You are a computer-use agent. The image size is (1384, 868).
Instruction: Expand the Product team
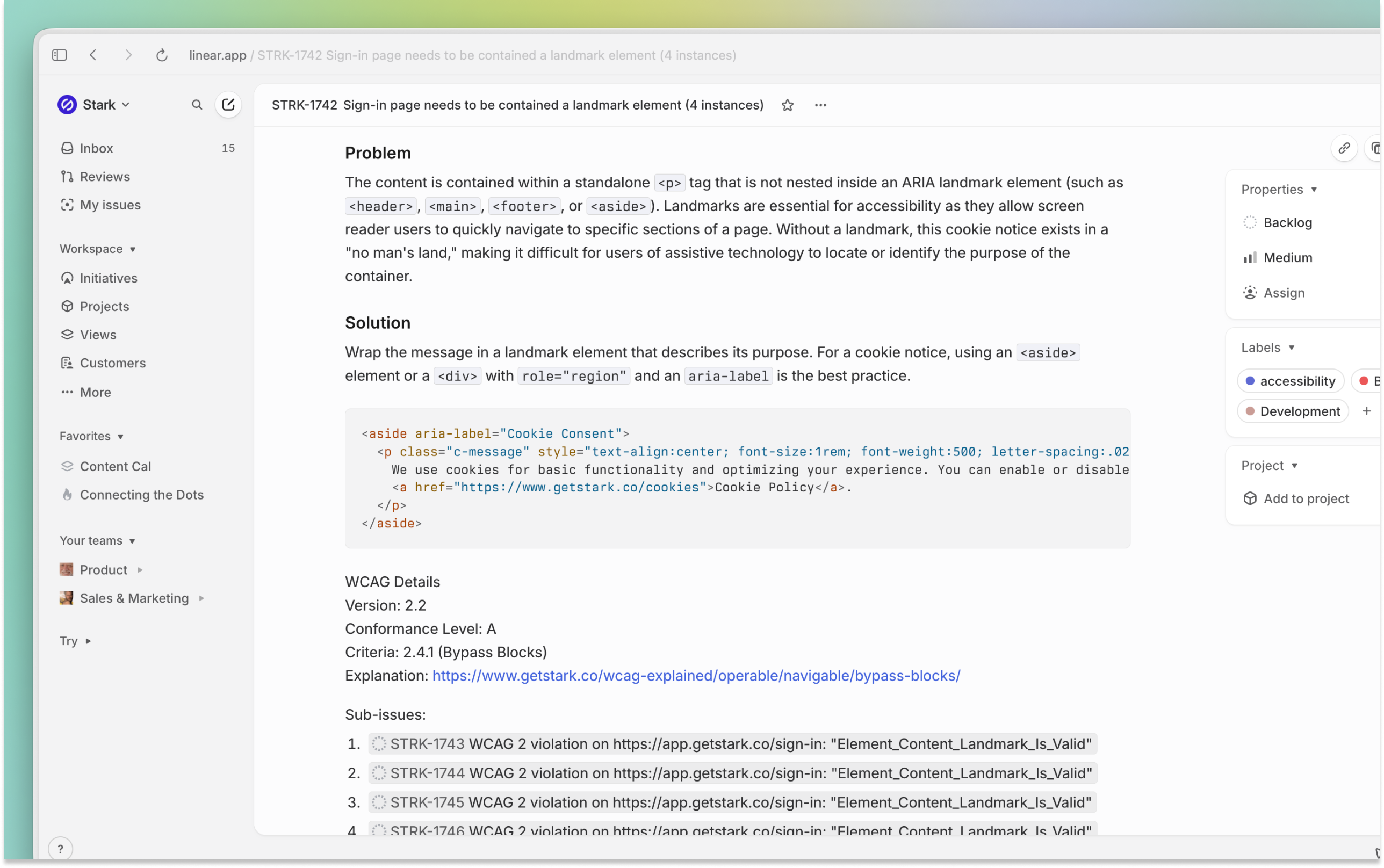(140, 570)
